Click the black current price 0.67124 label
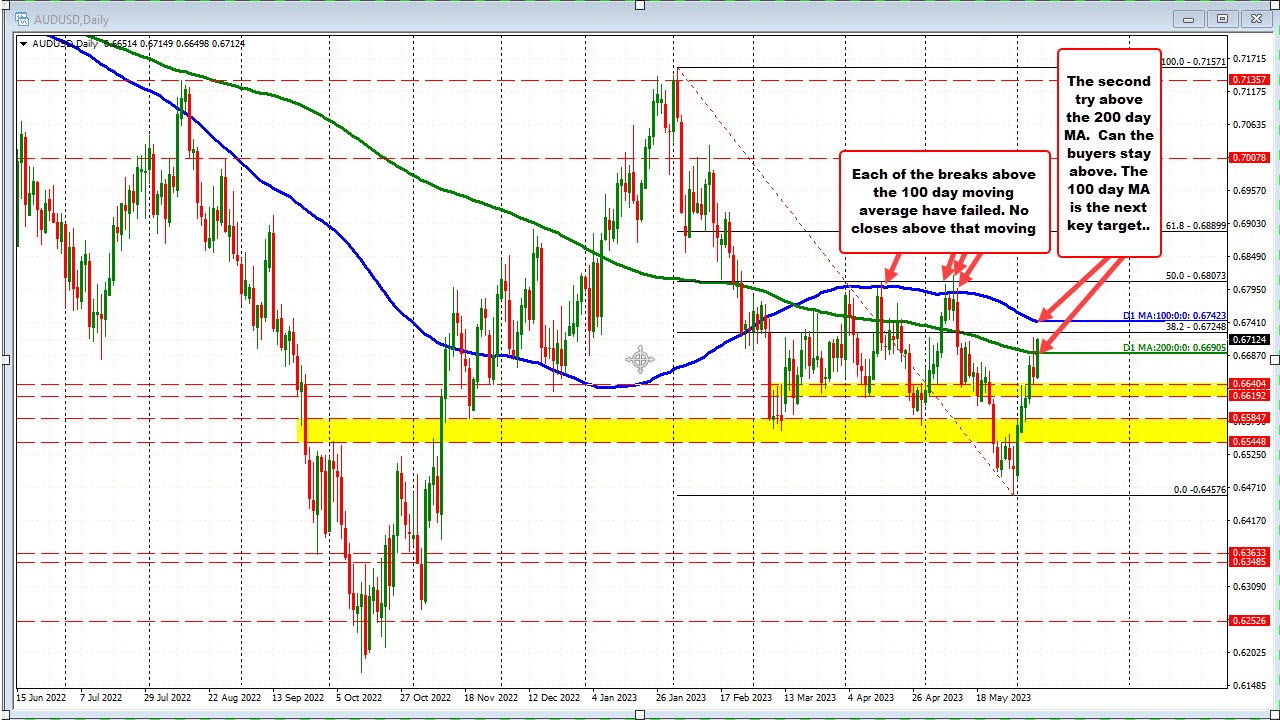The height and width of the screenshot is (720, 1280). (x=1250, y=340)
